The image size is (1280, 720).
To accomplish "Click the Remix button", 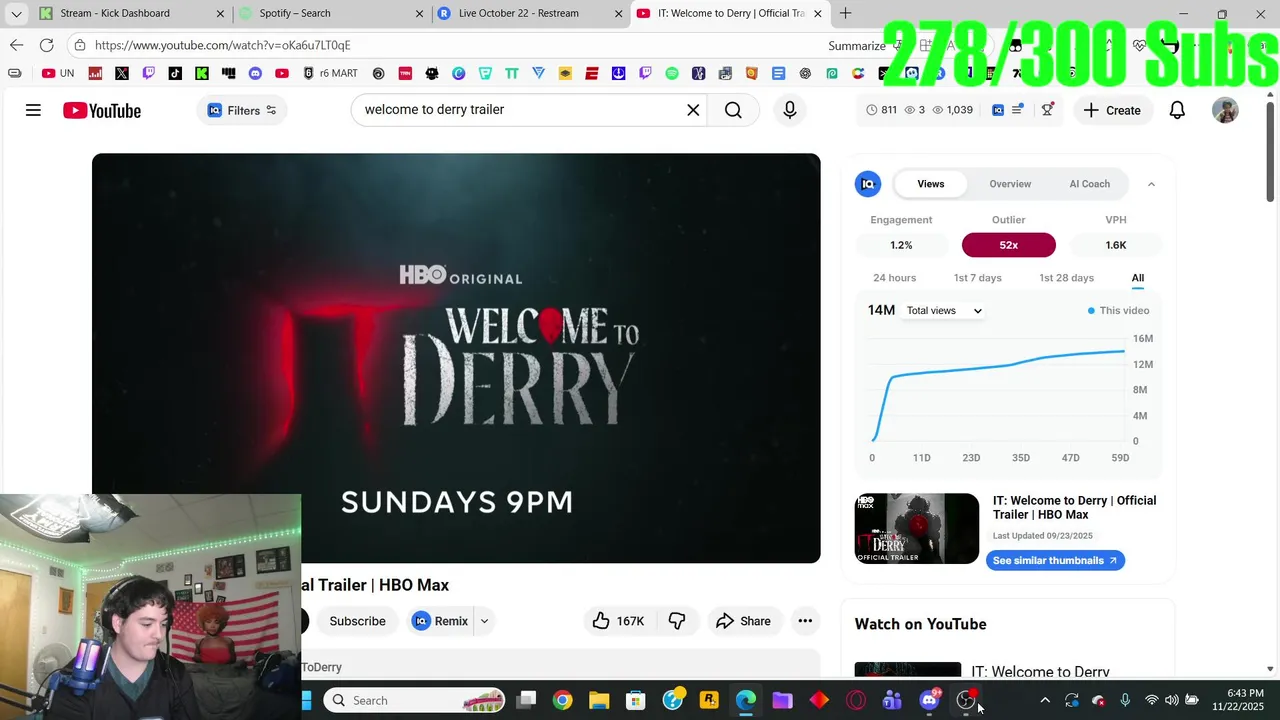I will (440, 621).
